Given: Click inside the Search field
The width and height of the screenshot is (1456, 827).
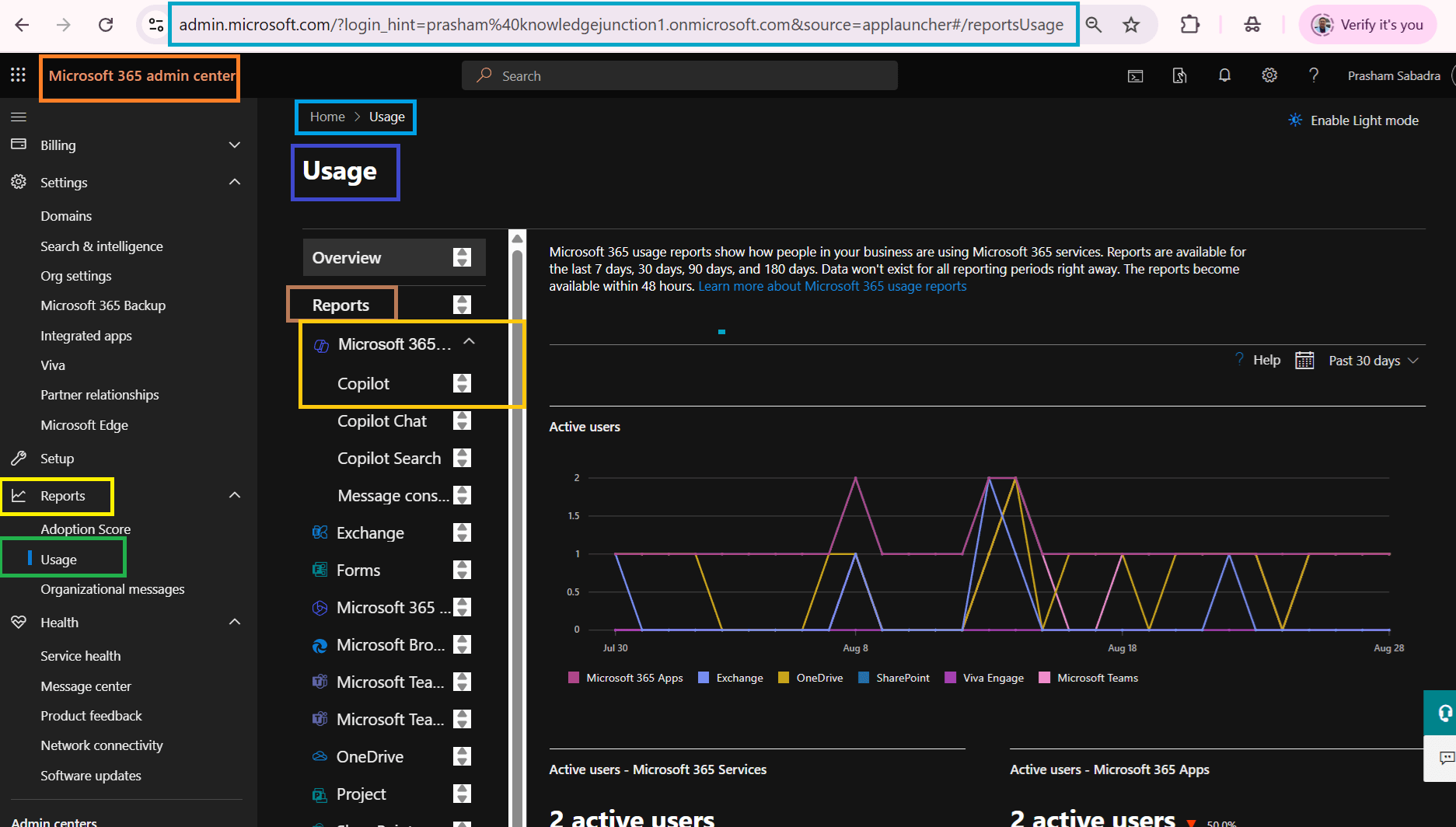Looking at the screenshot, I should pos(679,75).
